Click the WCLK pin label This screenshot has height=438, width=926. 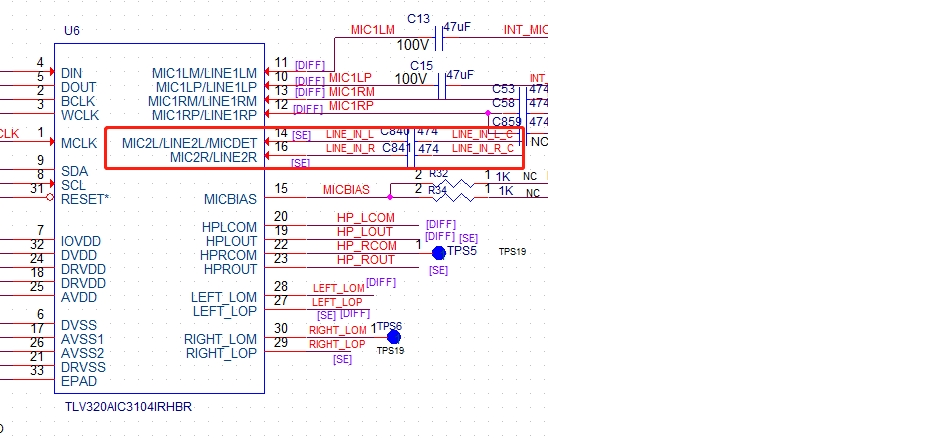click(80, 115)
